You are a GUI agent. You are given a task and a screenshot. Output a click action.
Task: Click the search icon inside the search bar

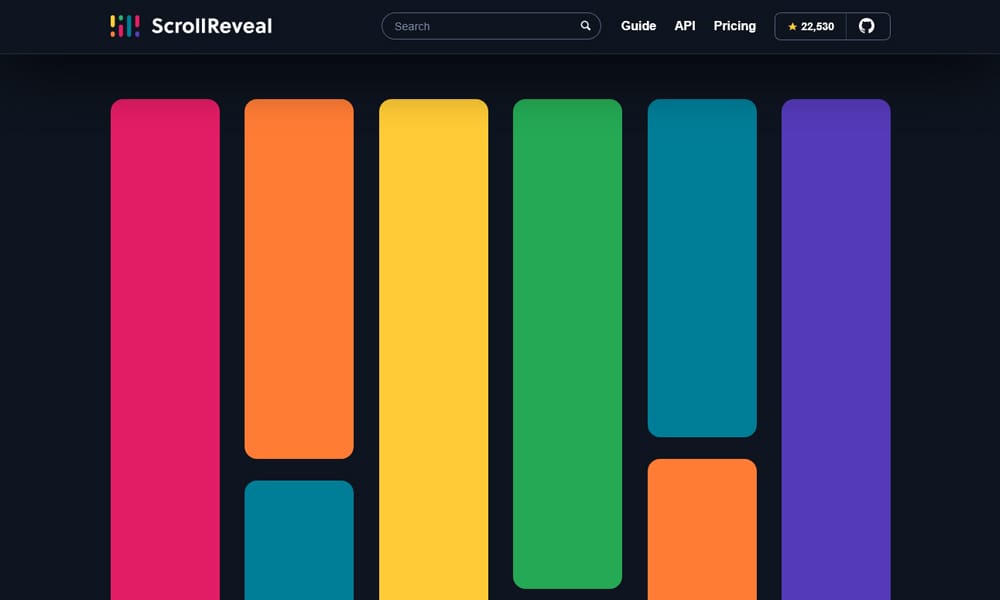coord(585,26)
